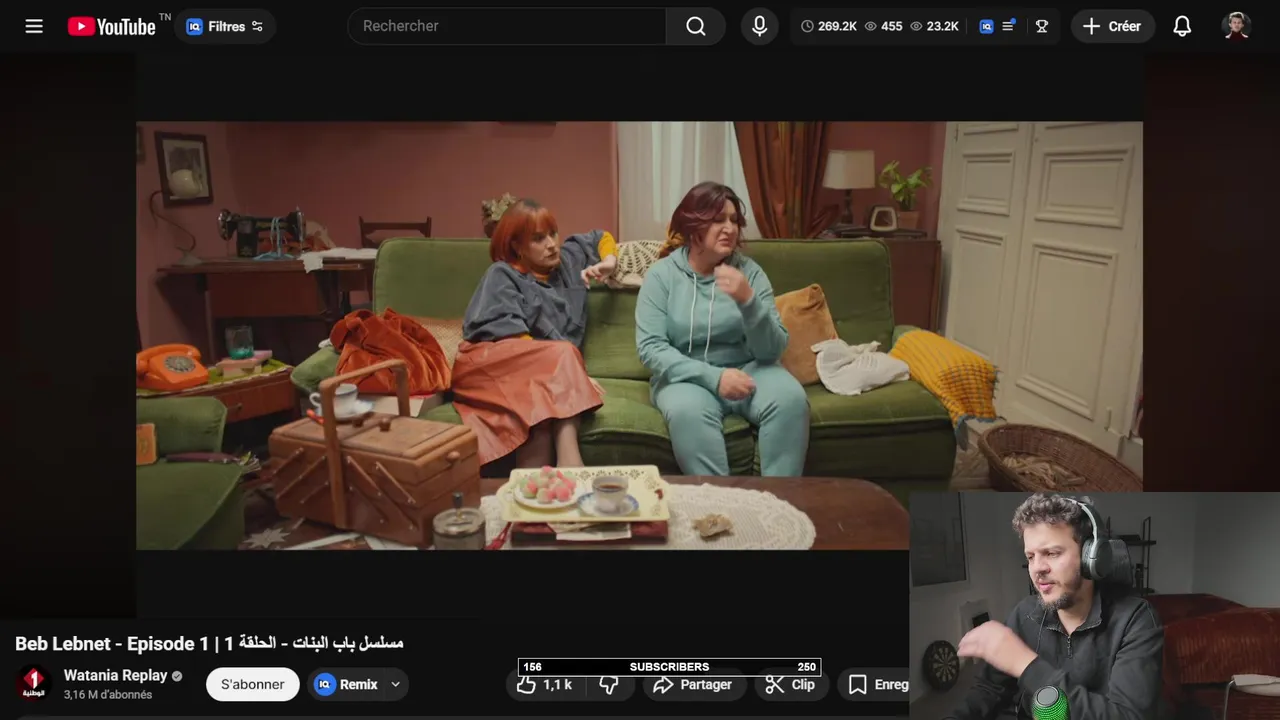
Task: Open the vidIQ Filtres button
Action: 225,26
